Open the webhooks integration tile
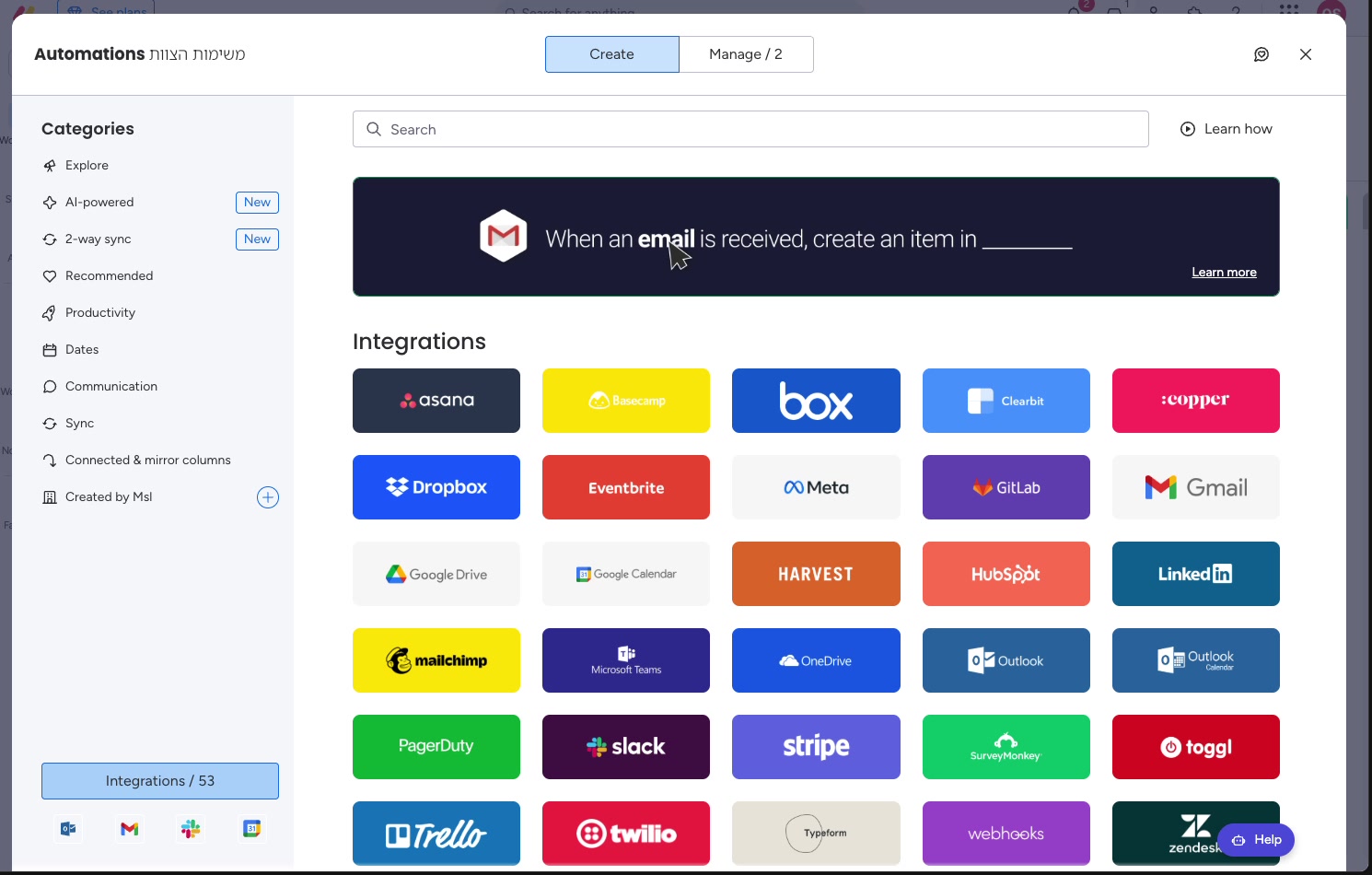Image resolution: width=1372 pixels, height=875 pixels. click(x=1006, y=834)
